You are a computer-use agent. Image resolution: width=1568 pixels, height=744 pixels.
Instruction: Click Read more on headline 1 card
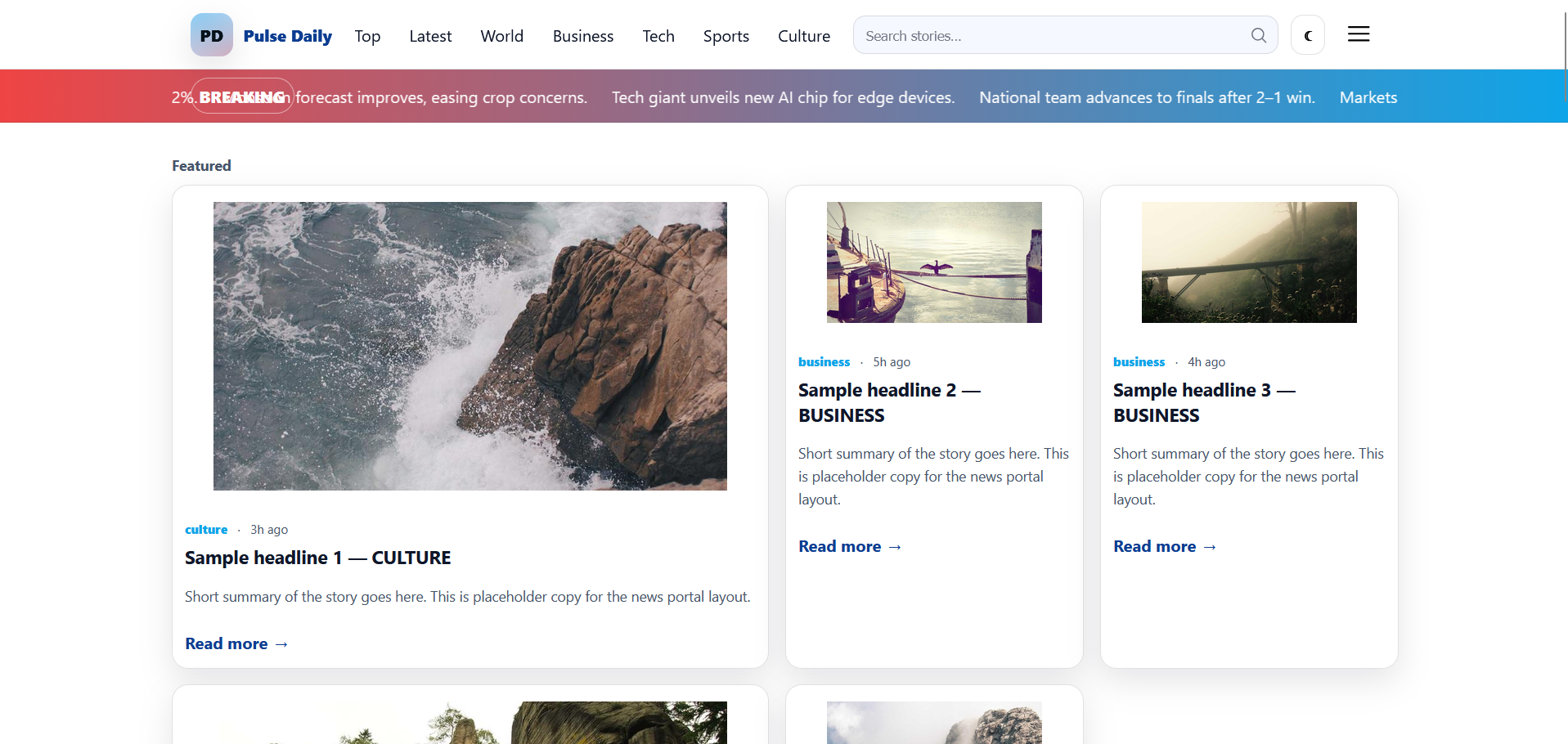236,643
